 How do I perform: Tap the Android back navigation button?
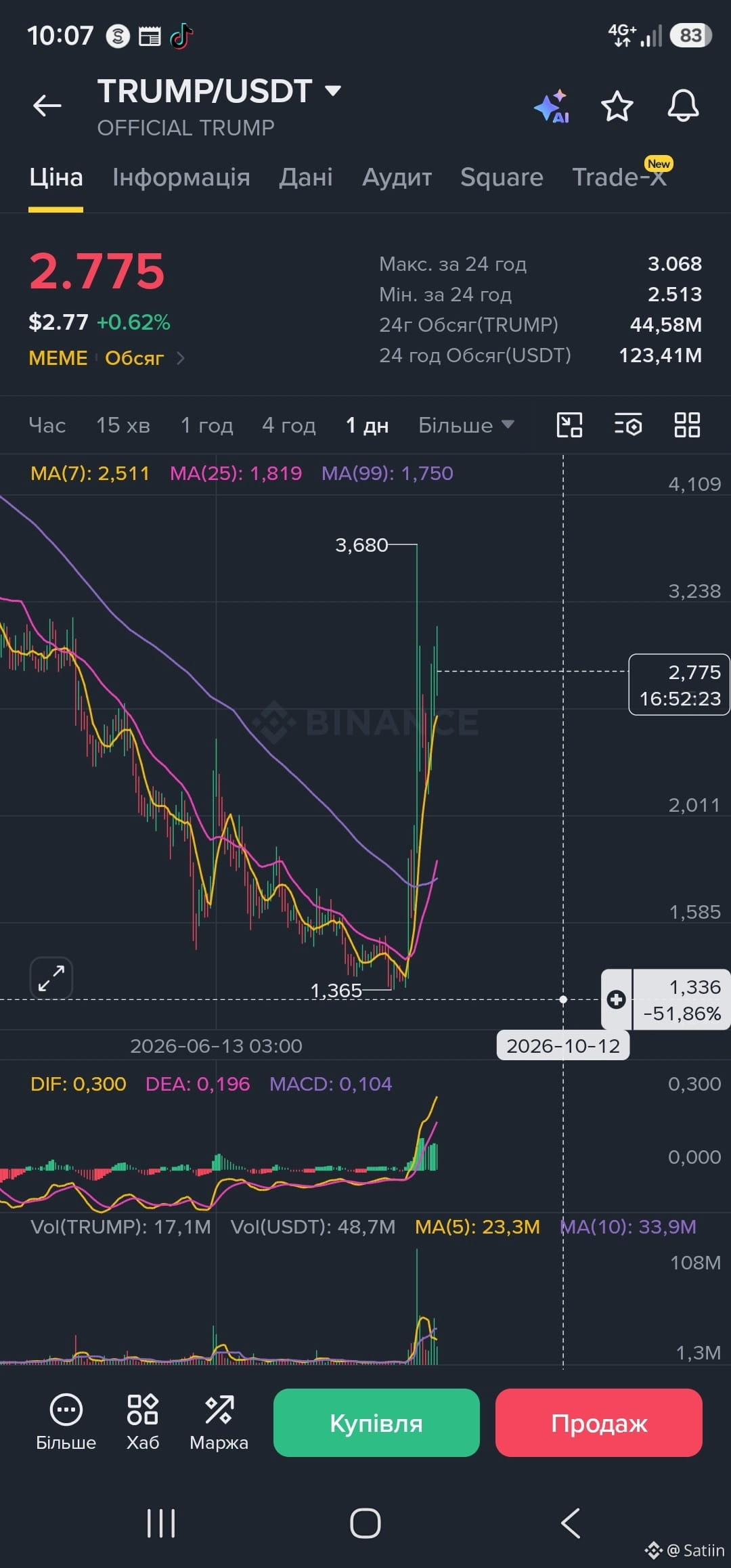[x=571, y=1523]
